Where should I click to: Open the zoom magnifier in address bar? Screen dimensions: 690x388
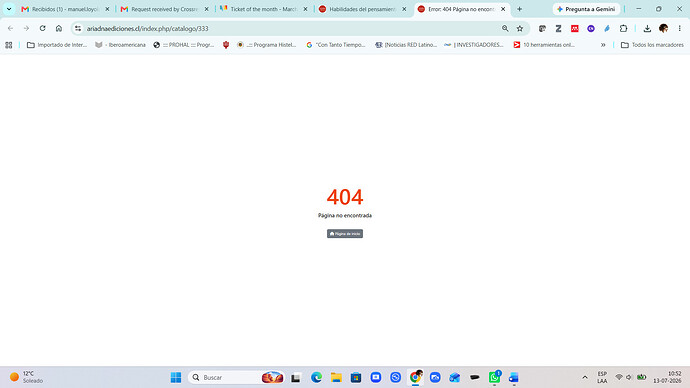tap(505, 28)
